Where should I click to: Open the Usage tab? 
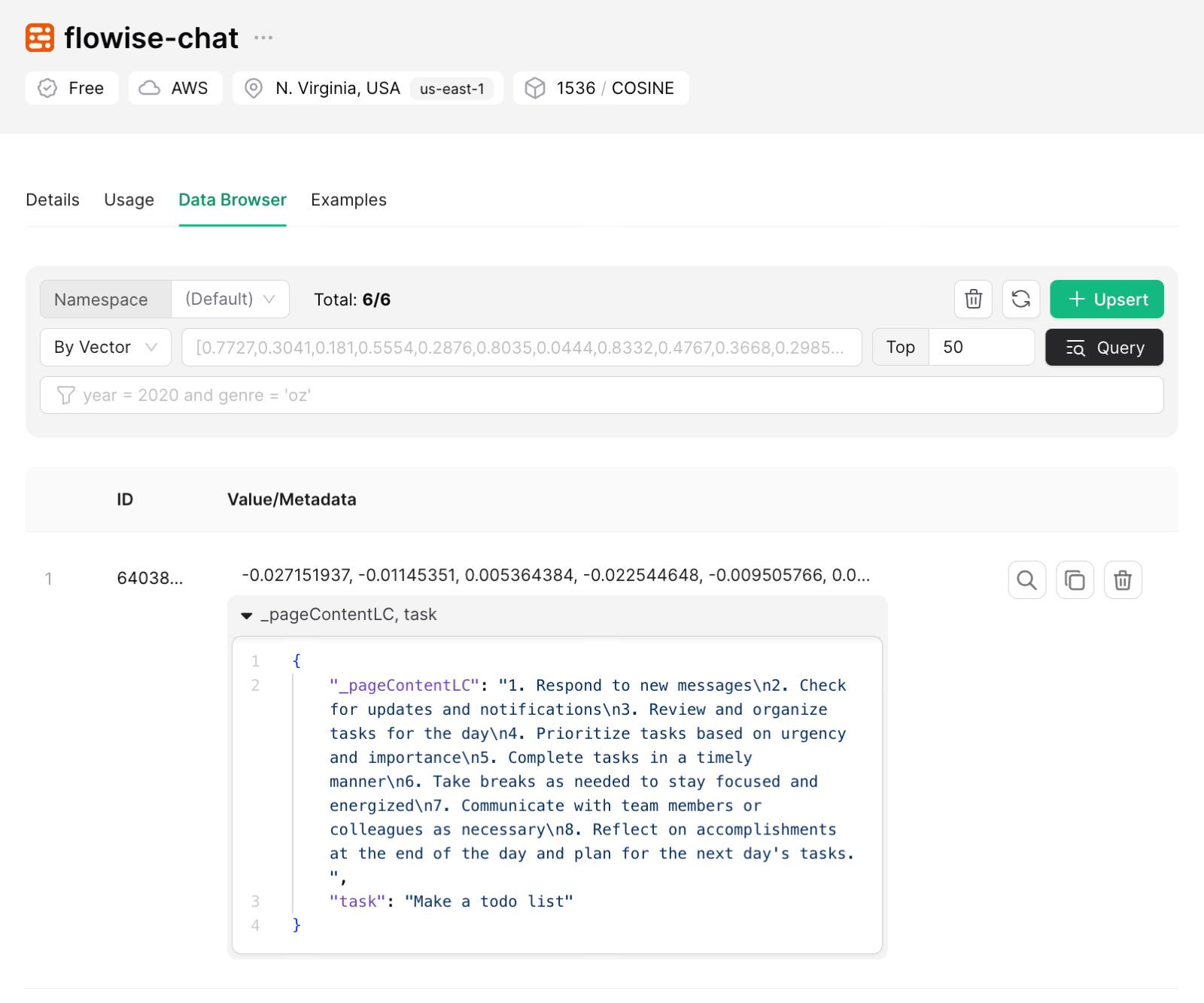(x=129, y=200)
